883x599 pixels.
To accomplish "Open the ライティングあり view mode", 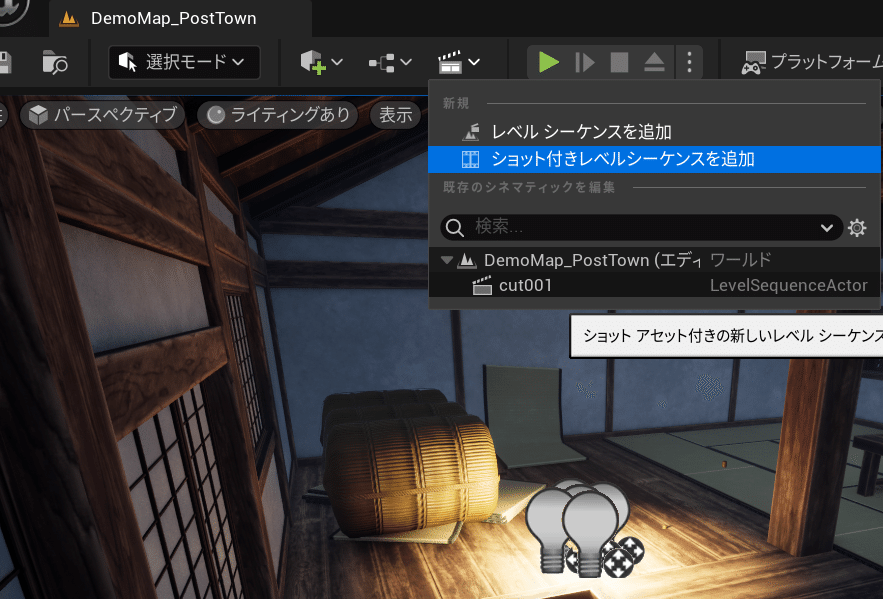I will point(278,115).
